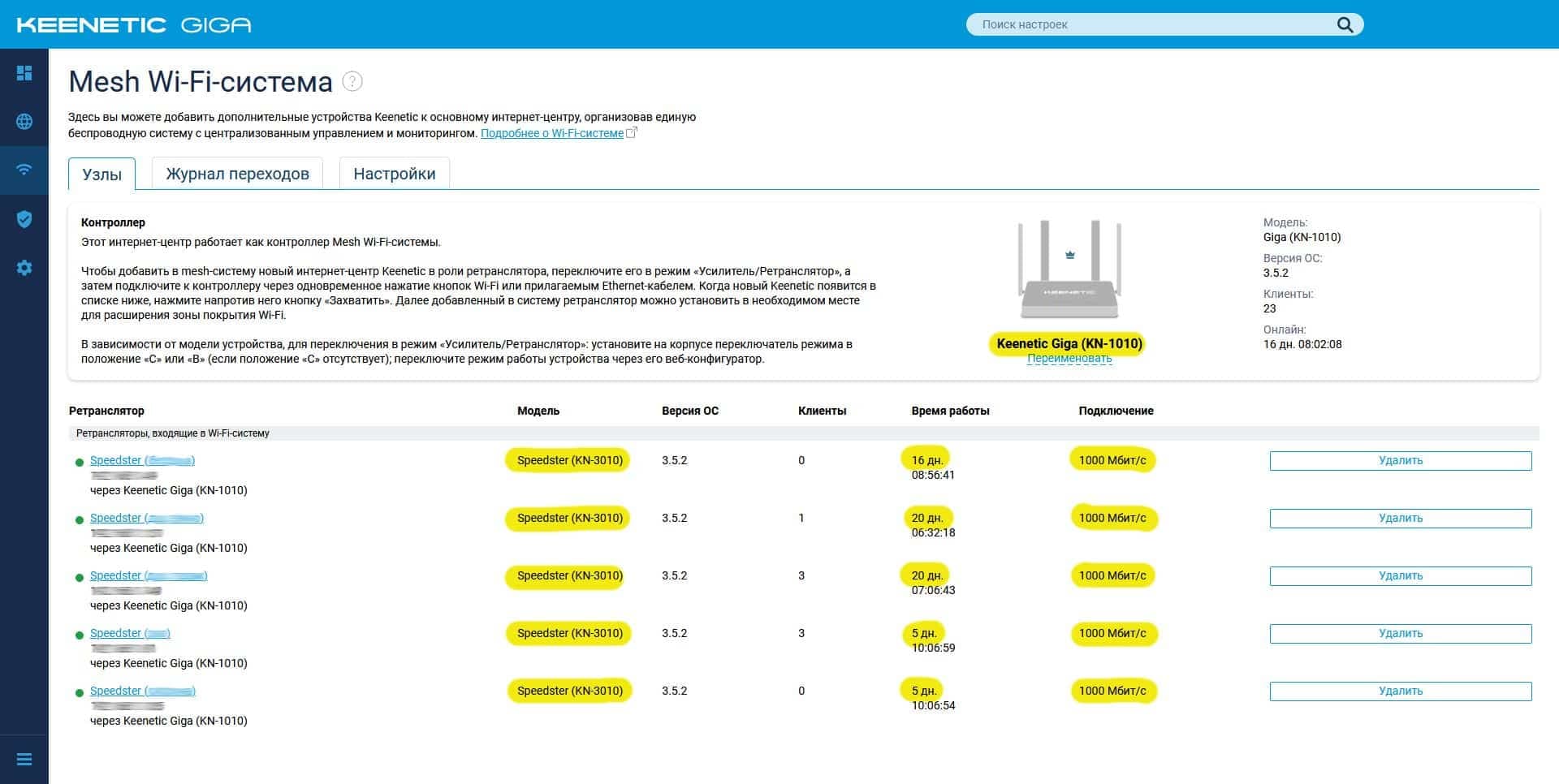Open the Подробнее о Wi-Fi-системе link
Viewport: 1559px width, 784px height.
pos(552,133)
